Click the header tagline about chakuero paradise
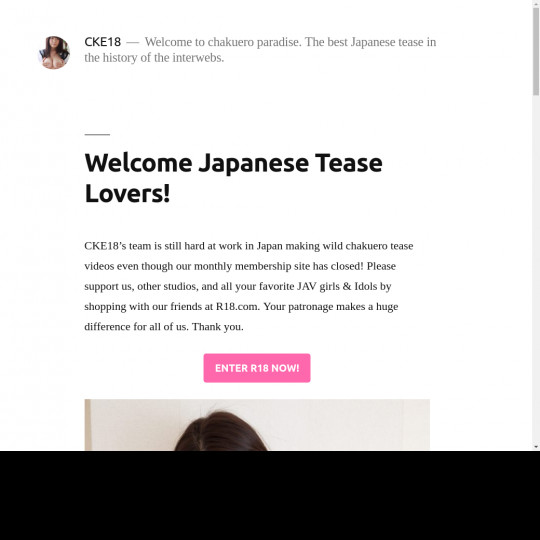This screenshot has height=540, width=540. [x=260, y=50]
